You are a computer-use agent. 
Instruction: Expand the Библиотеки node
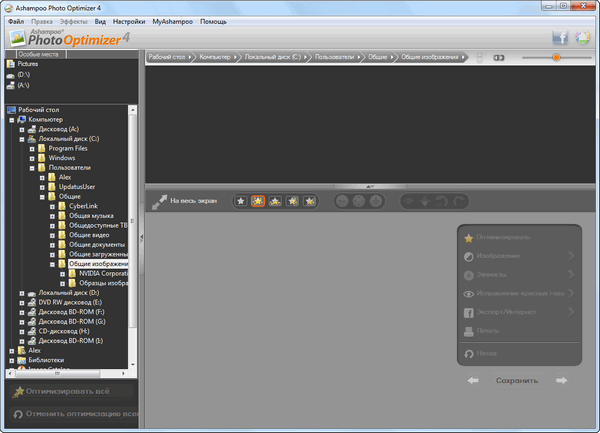[x=12, y=361]
